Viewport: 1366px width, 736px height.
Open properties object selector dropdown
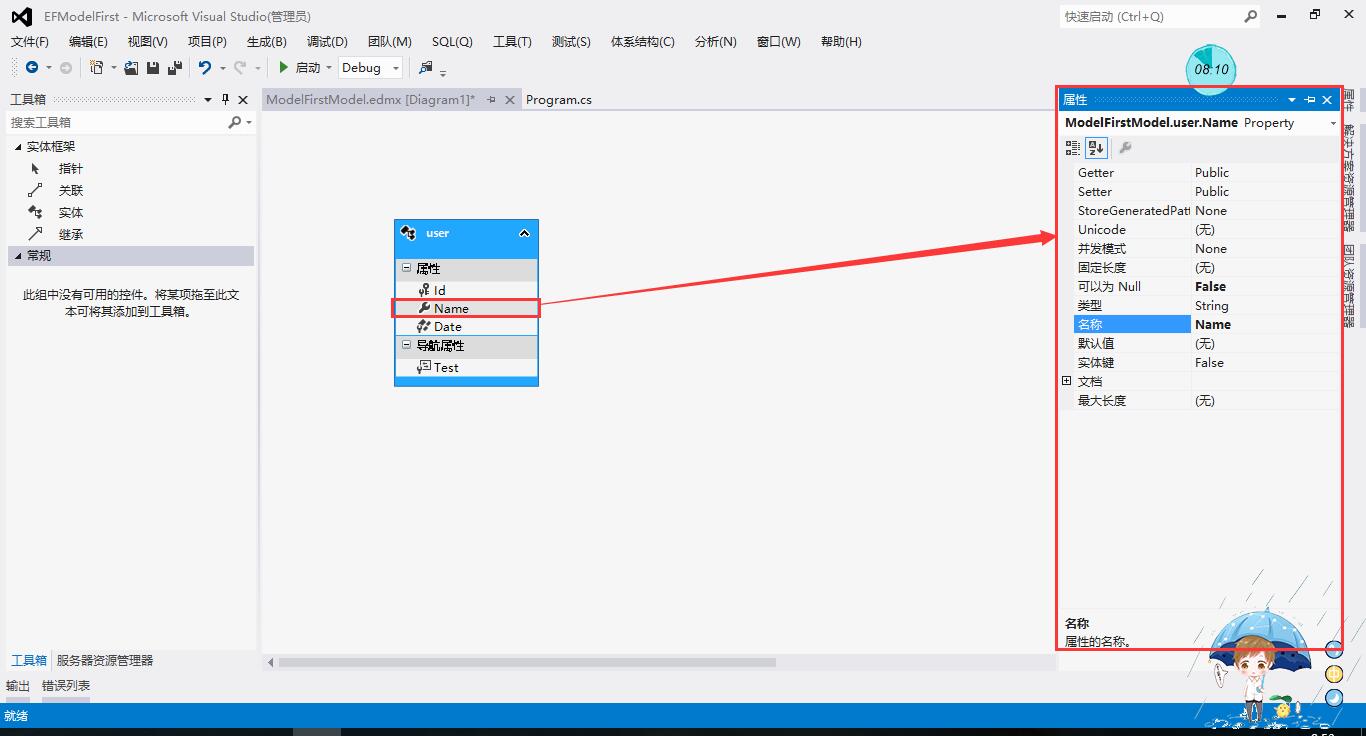(x=1333, y=123)
